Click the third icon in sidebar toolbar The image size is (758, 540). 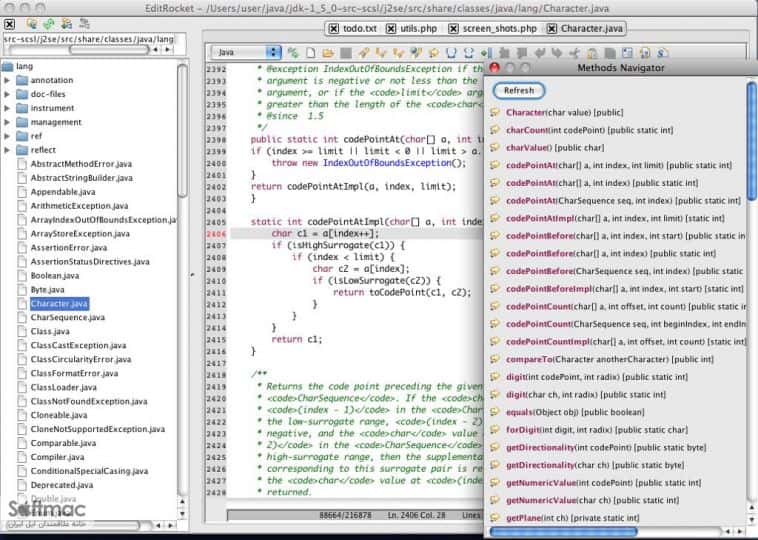click(x=66, y=23)
